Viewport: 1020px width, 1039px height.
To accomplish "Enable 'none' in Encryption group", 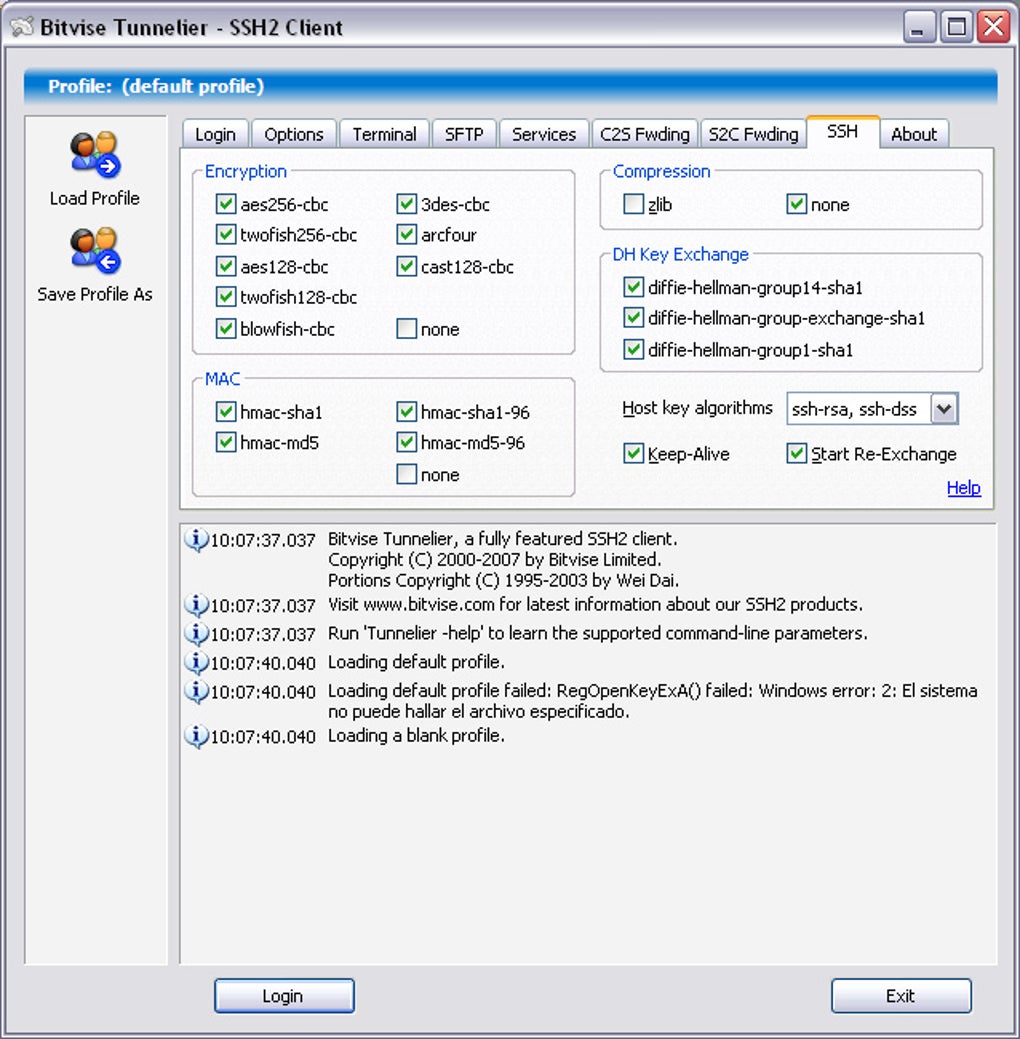I will point(406,328).
